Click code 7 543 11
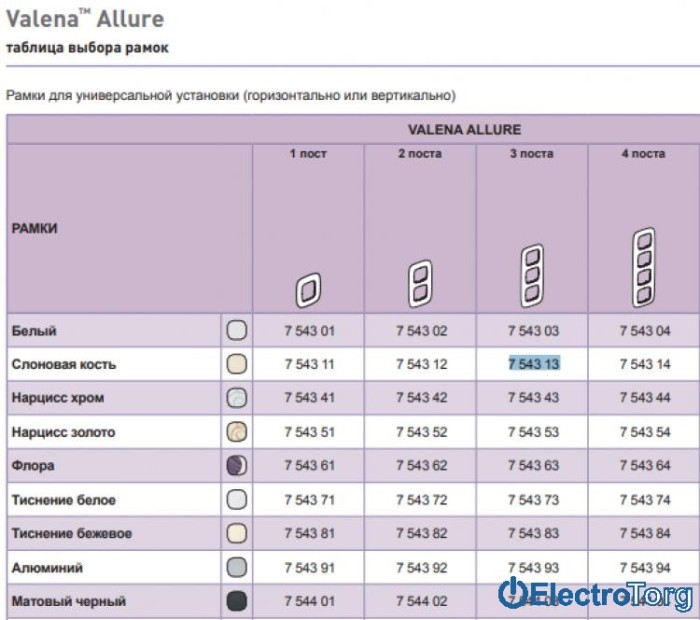 [x=309, y=364]
